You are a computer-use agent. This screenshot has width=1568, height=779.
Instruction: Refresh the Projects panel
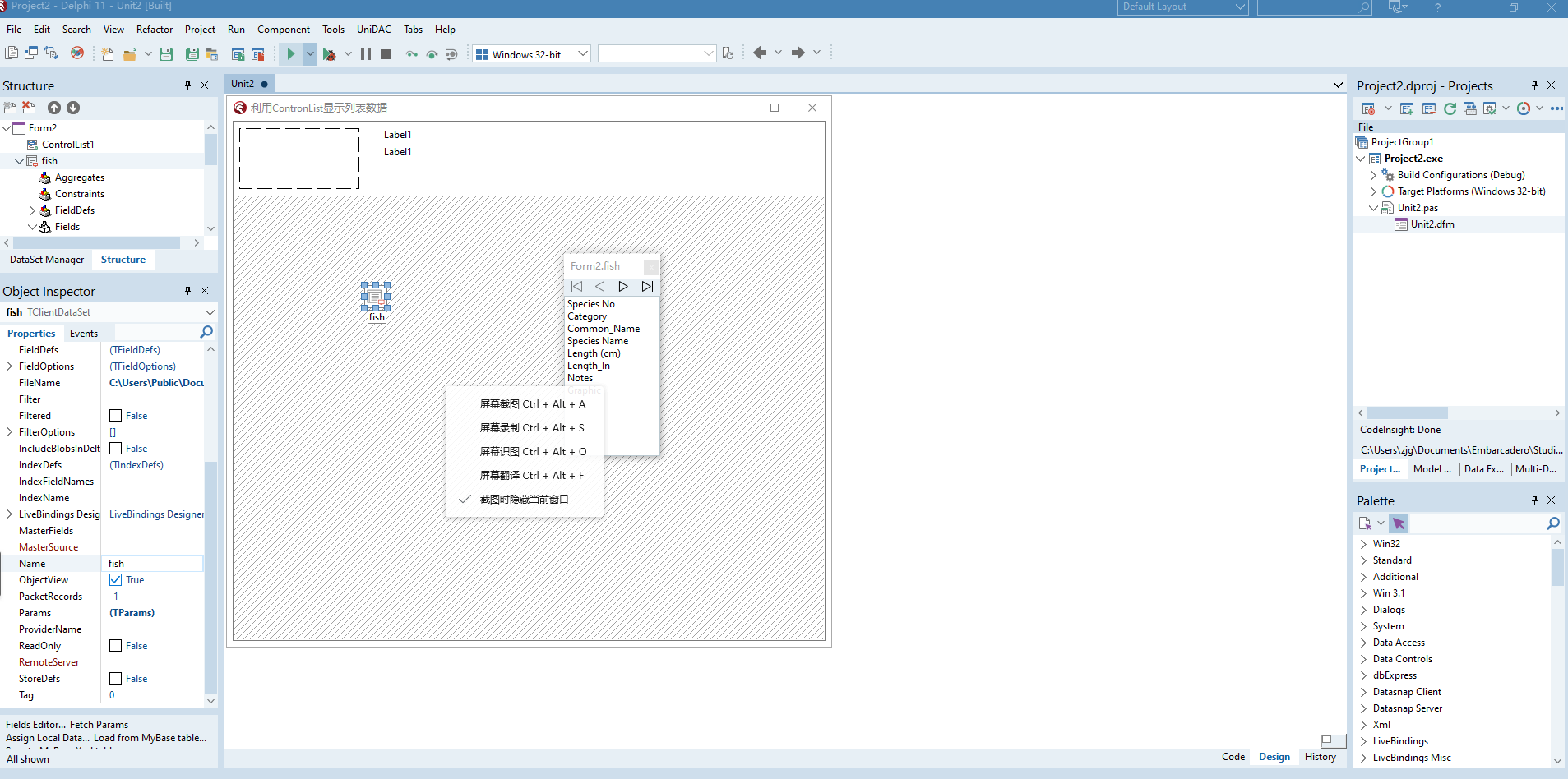click(1450, 108)
